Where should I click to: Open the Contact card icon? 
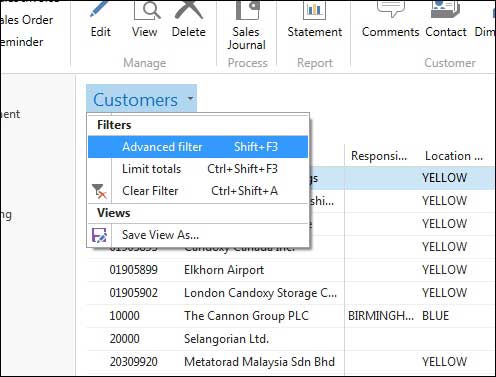coord(445,9)
